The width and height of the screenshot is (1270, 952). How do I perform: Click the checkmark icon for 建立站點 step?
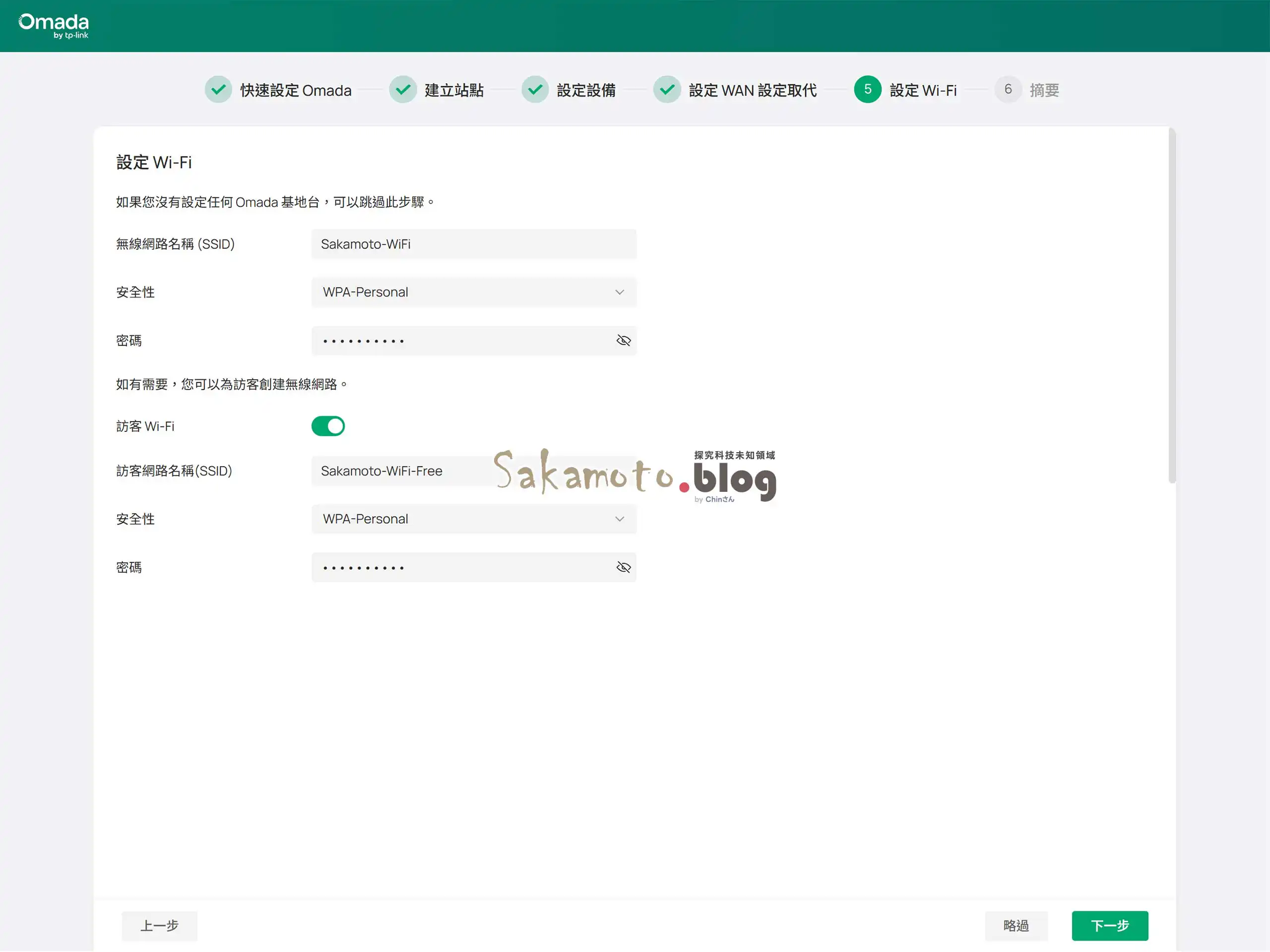click(x=402, y=90)
